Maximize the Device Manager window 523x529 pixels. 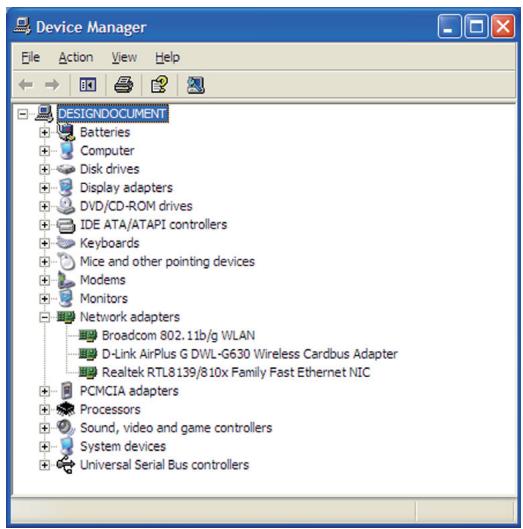(x=476, y=26)
